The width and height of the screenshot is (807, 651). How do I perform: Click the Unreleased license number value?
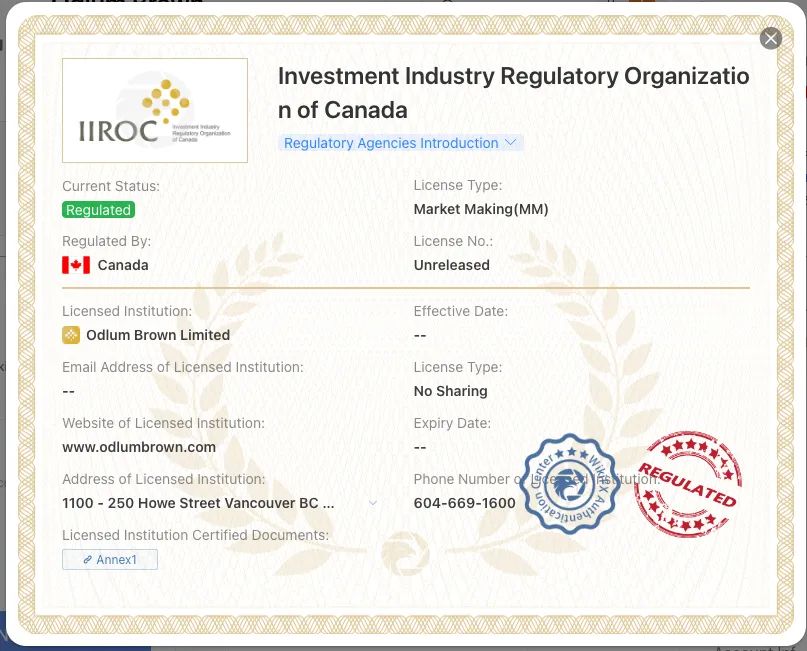click(451, 265)
